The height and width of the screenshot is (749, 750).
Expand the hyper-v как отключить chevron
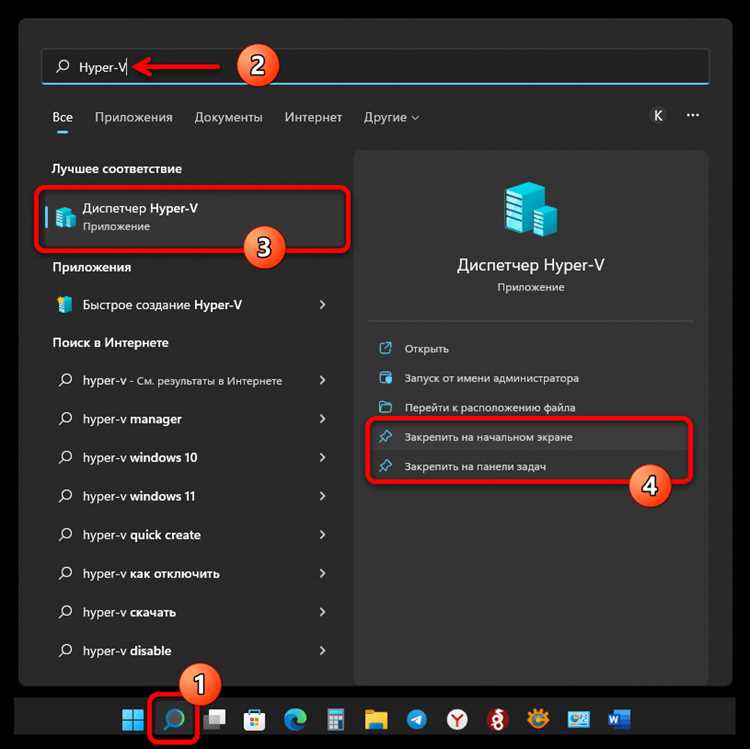click(322, 573)
